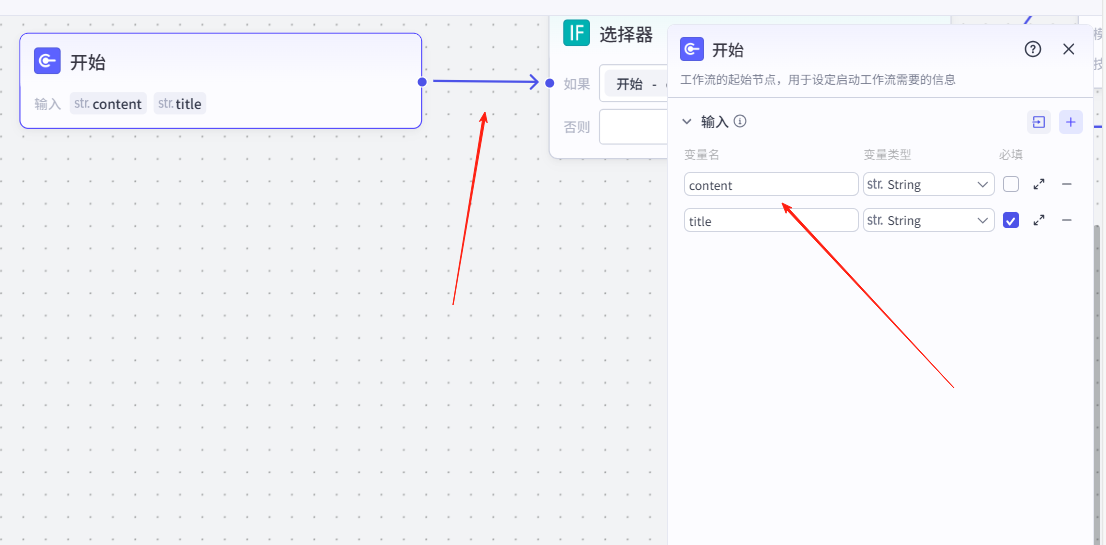This screenshot has width=1106, height=545.
Task: Collapse the 输入 section
Action: click(687, 122)
